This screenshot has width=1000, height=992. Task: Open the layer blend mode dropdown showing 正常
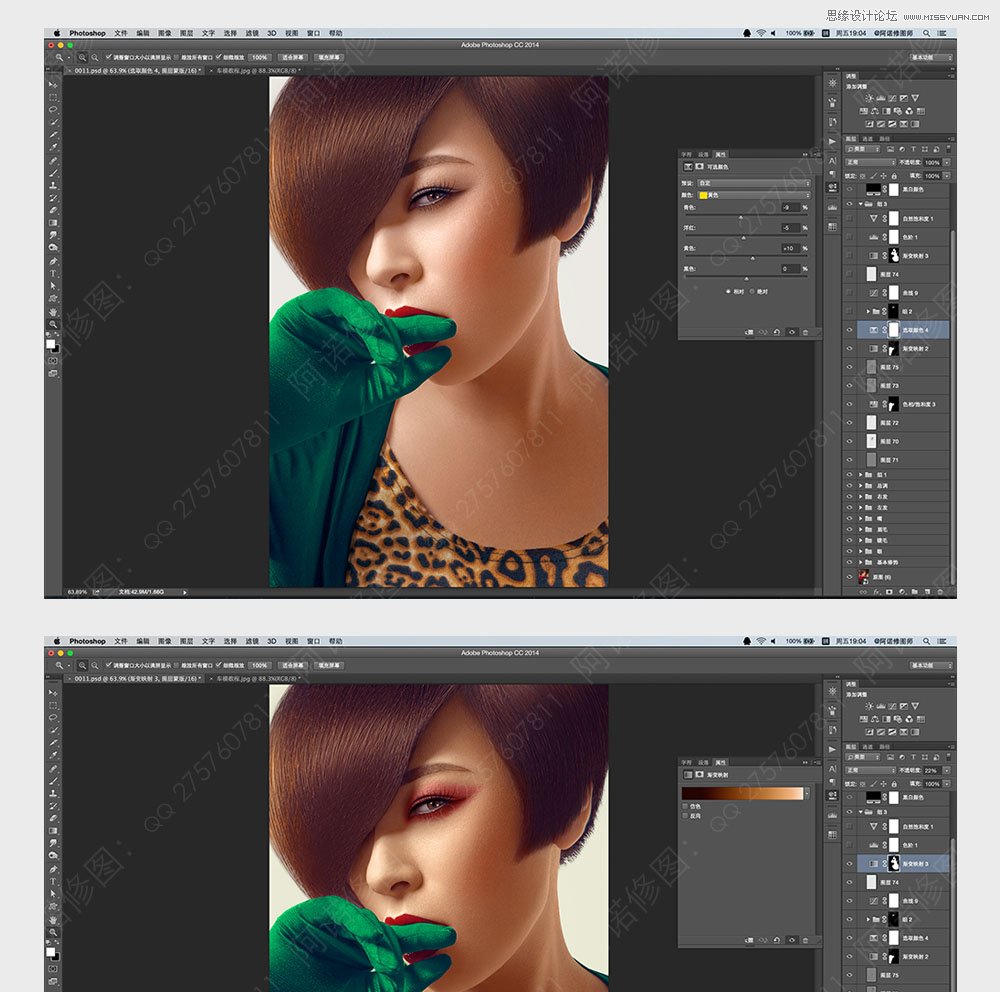pyautogui.click(x=870, y=162)
